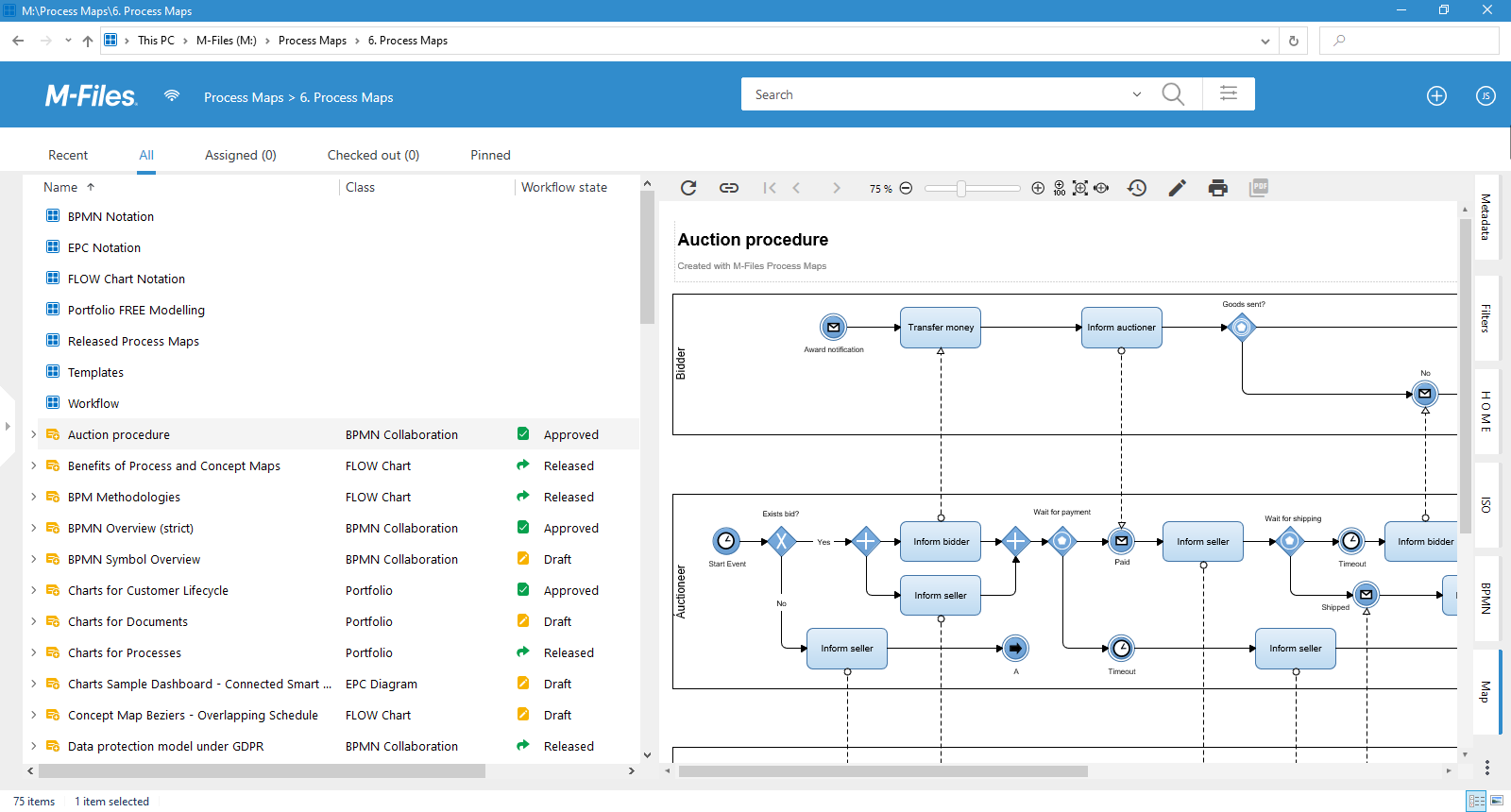The image size is (1511, 812).
Task: Reset zoom to 100 percent
Action: tap(1059, 188)
